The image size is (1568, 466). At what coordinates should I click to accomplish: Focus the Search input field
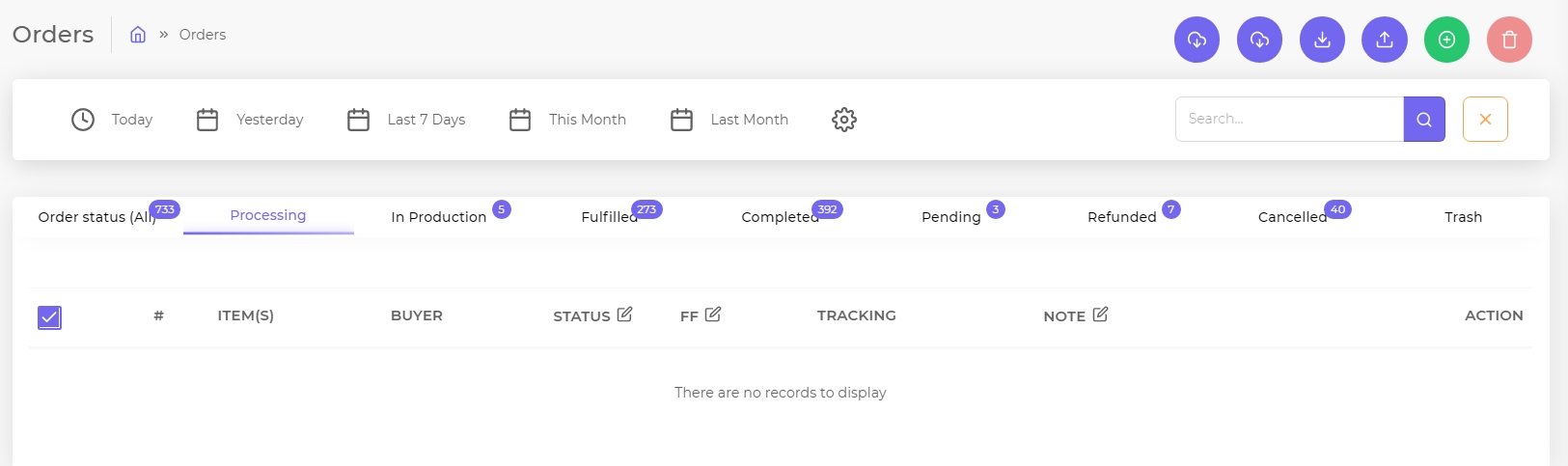1289,120
